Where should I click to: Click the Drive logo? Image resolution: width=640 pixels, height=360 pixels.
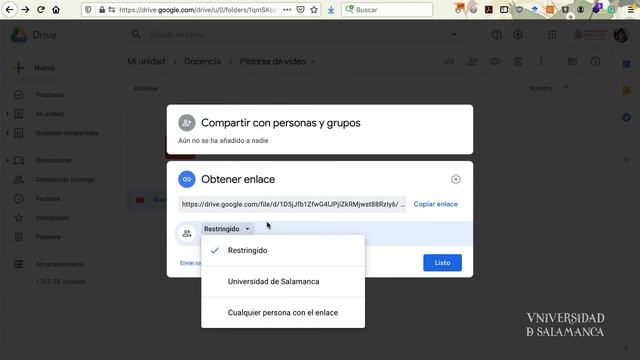coord(33,35)
